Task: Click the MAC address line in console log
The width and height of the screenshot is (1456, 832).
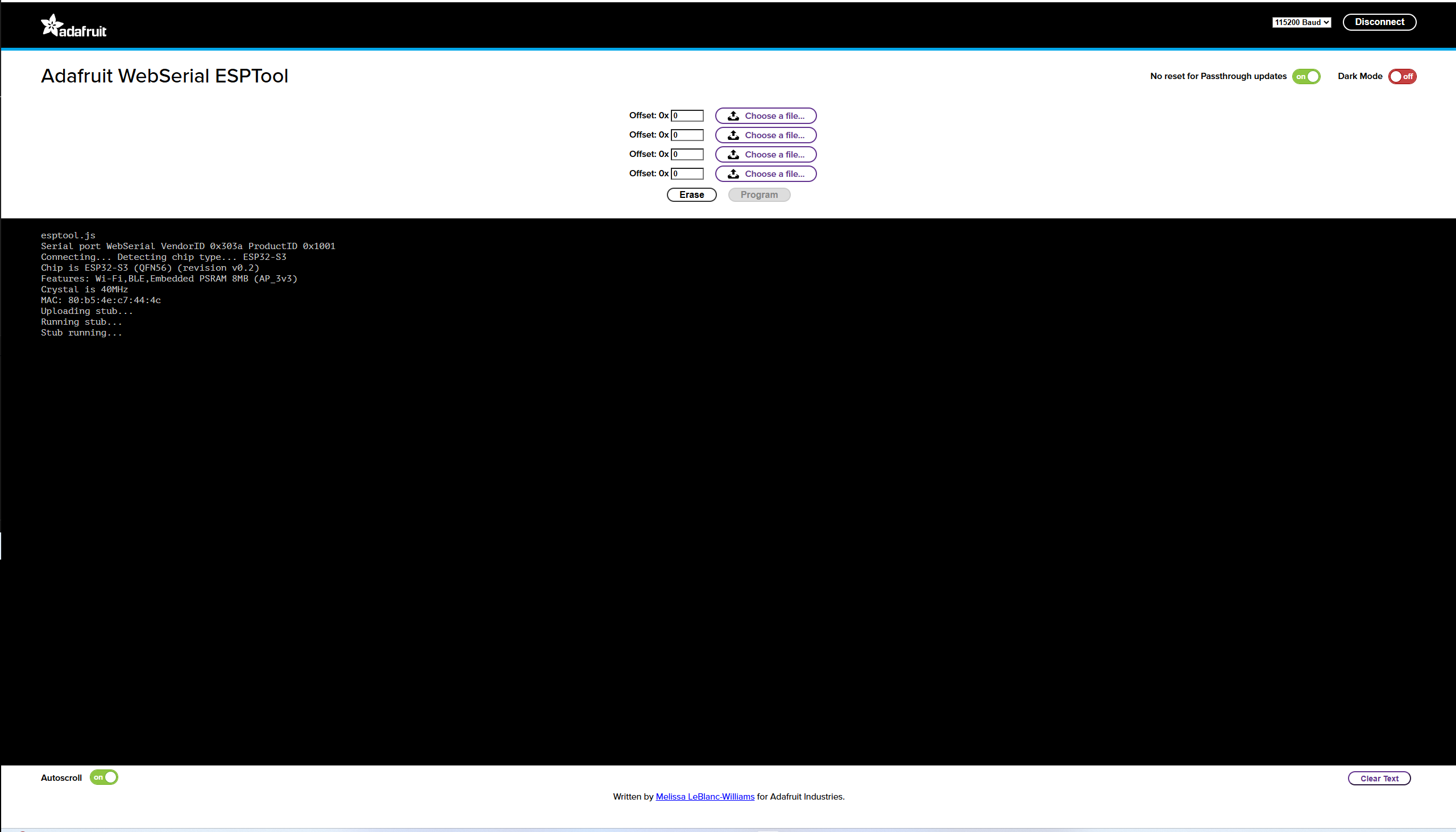Action: coord(101,301)
